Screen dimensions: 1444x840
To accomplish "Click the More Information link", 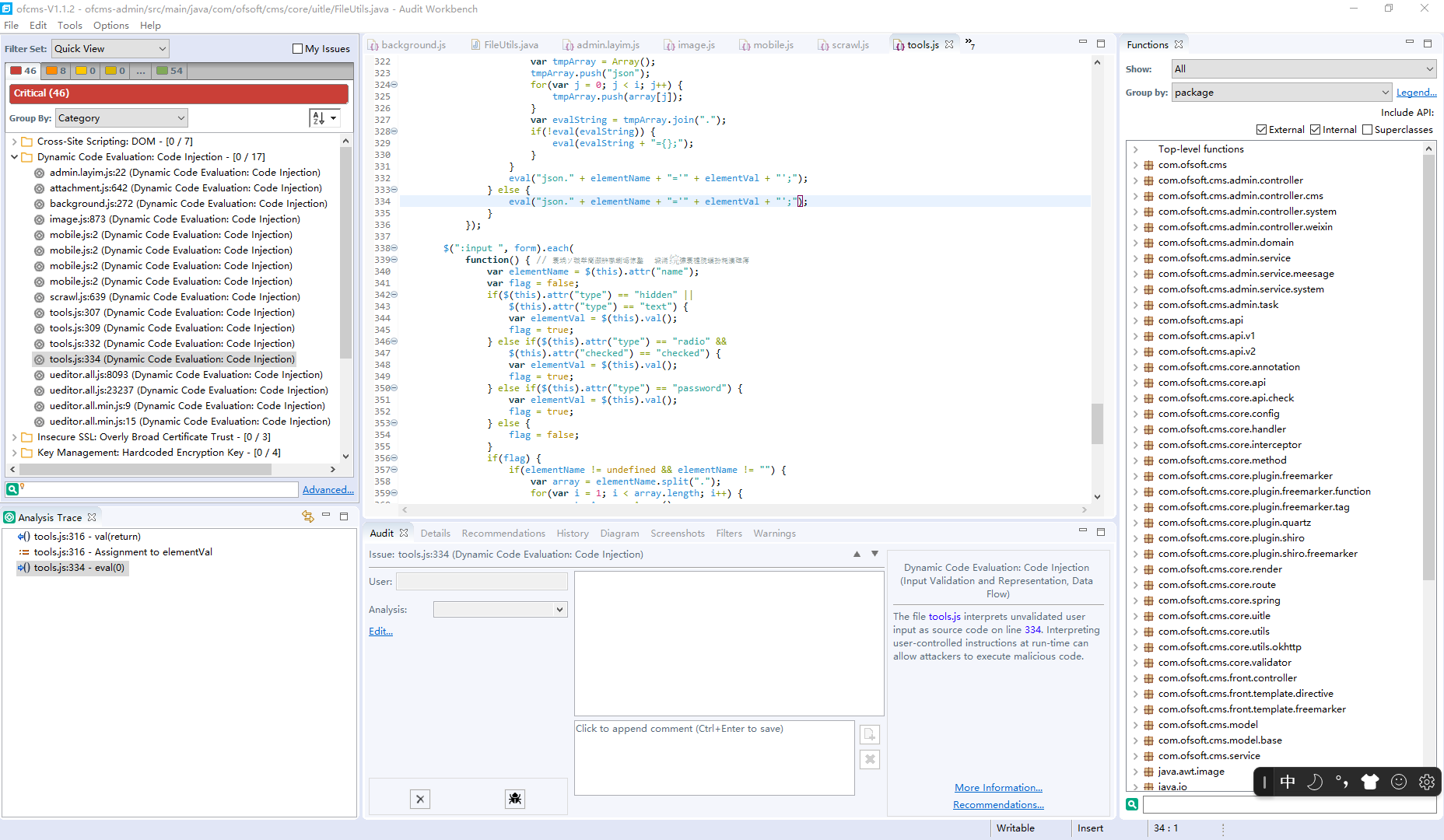I will pos(998,788).
